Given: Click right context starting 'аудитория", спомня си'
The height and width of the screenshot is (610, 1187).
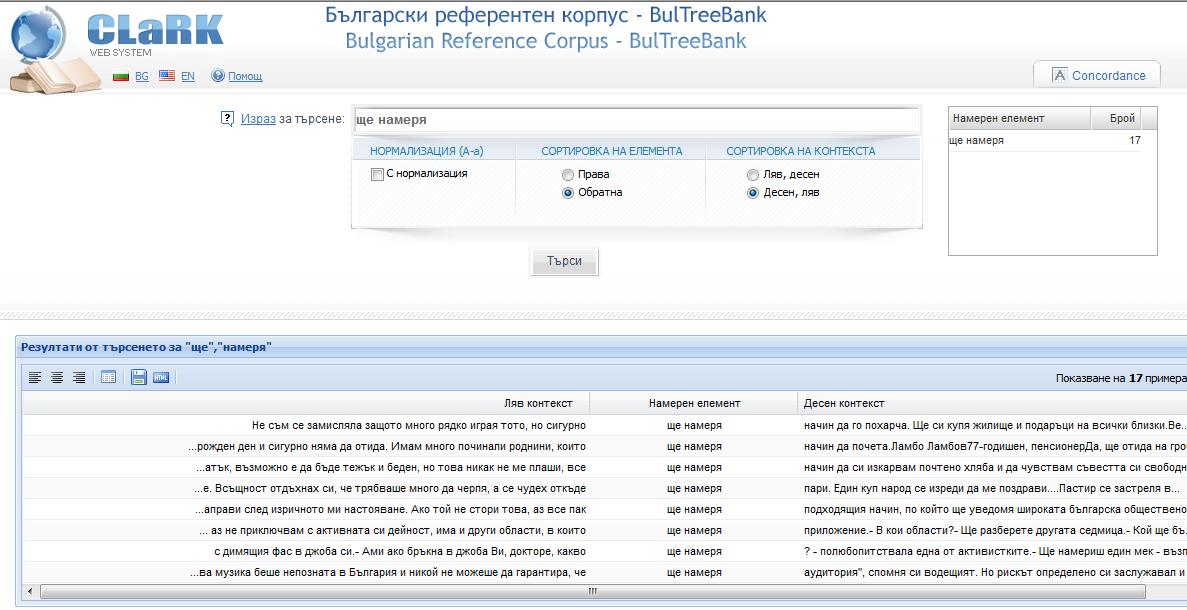Looking at the screenshot, I should [995, 574].
